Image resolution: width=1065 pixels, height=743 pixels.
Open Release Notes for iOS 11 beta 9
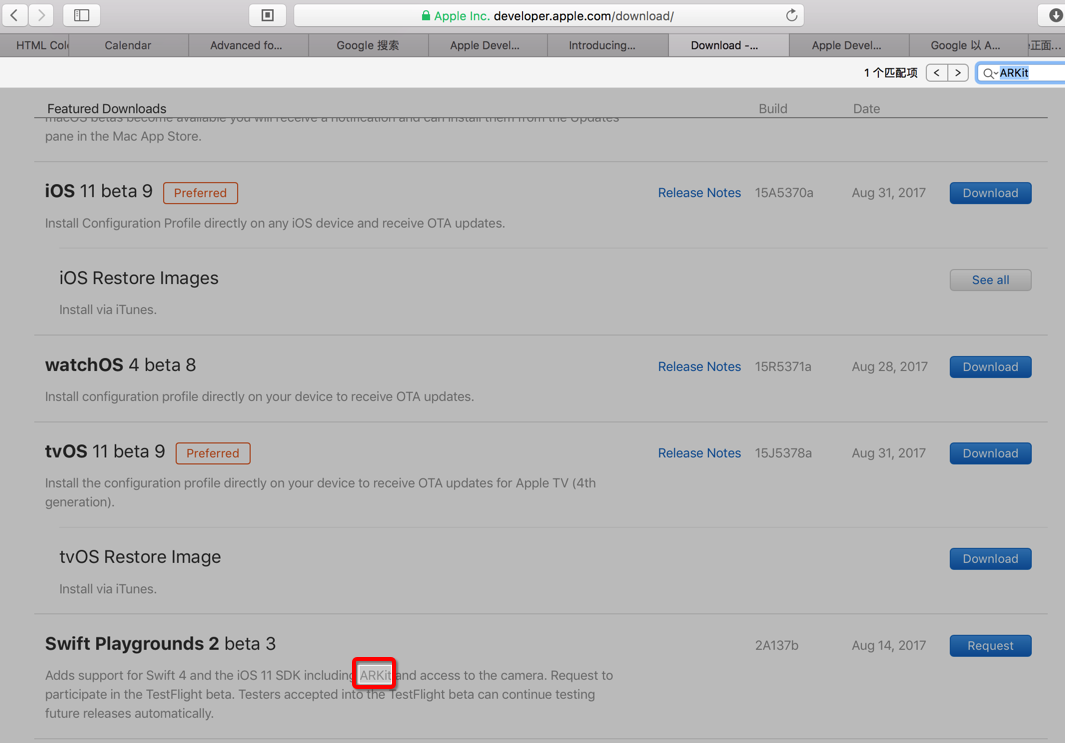pyautogui.click(x=699, y=193)
